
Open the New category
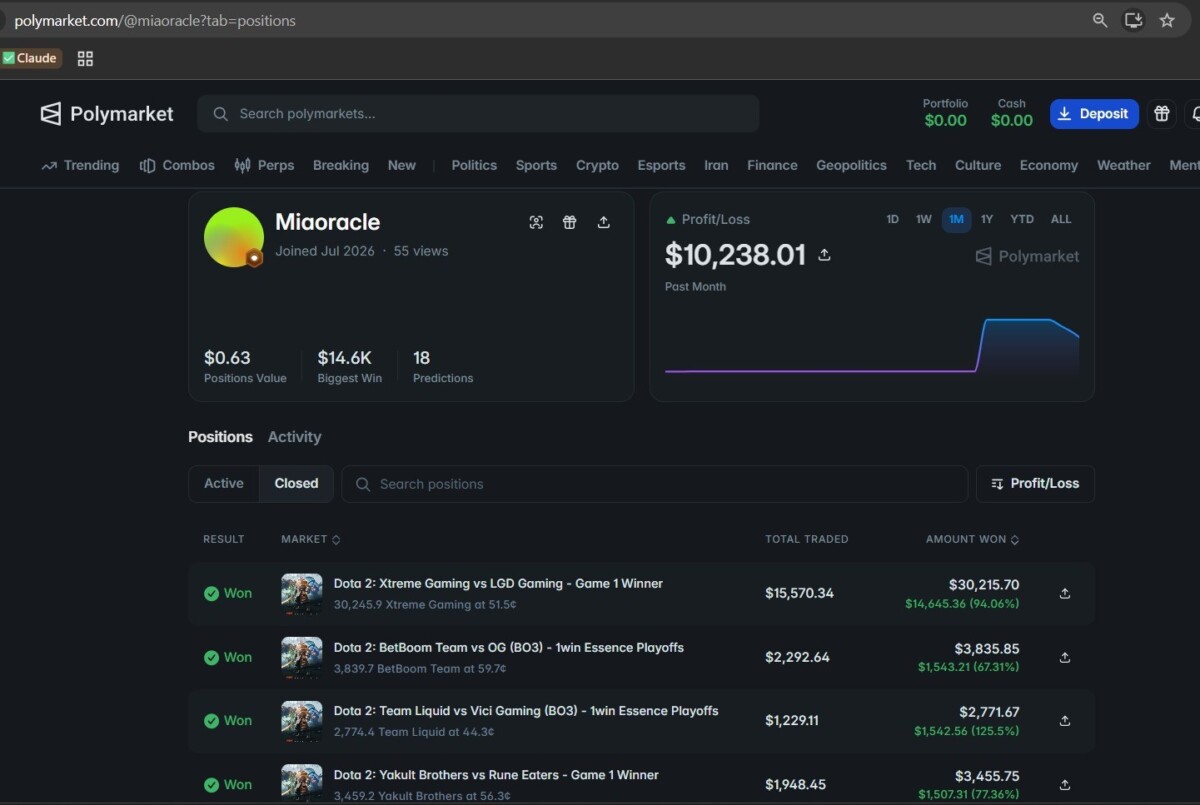(x=402, y=166)
